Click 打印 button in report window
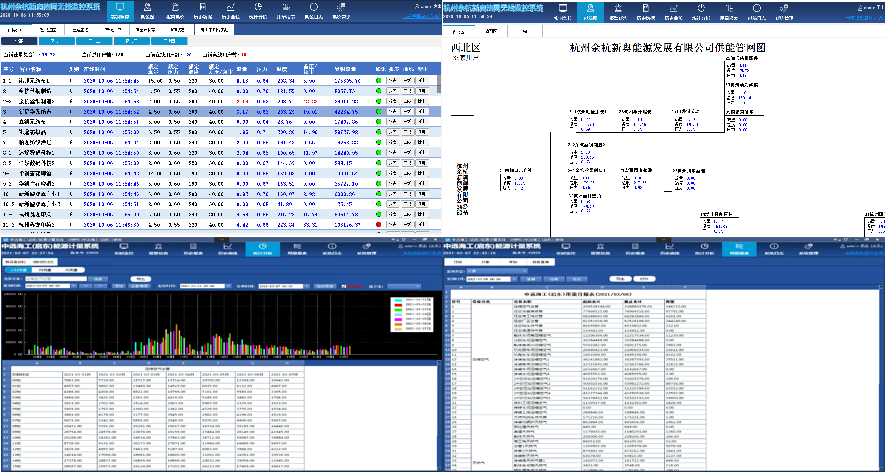The image size is (887, 473). (x=644, y=279)
